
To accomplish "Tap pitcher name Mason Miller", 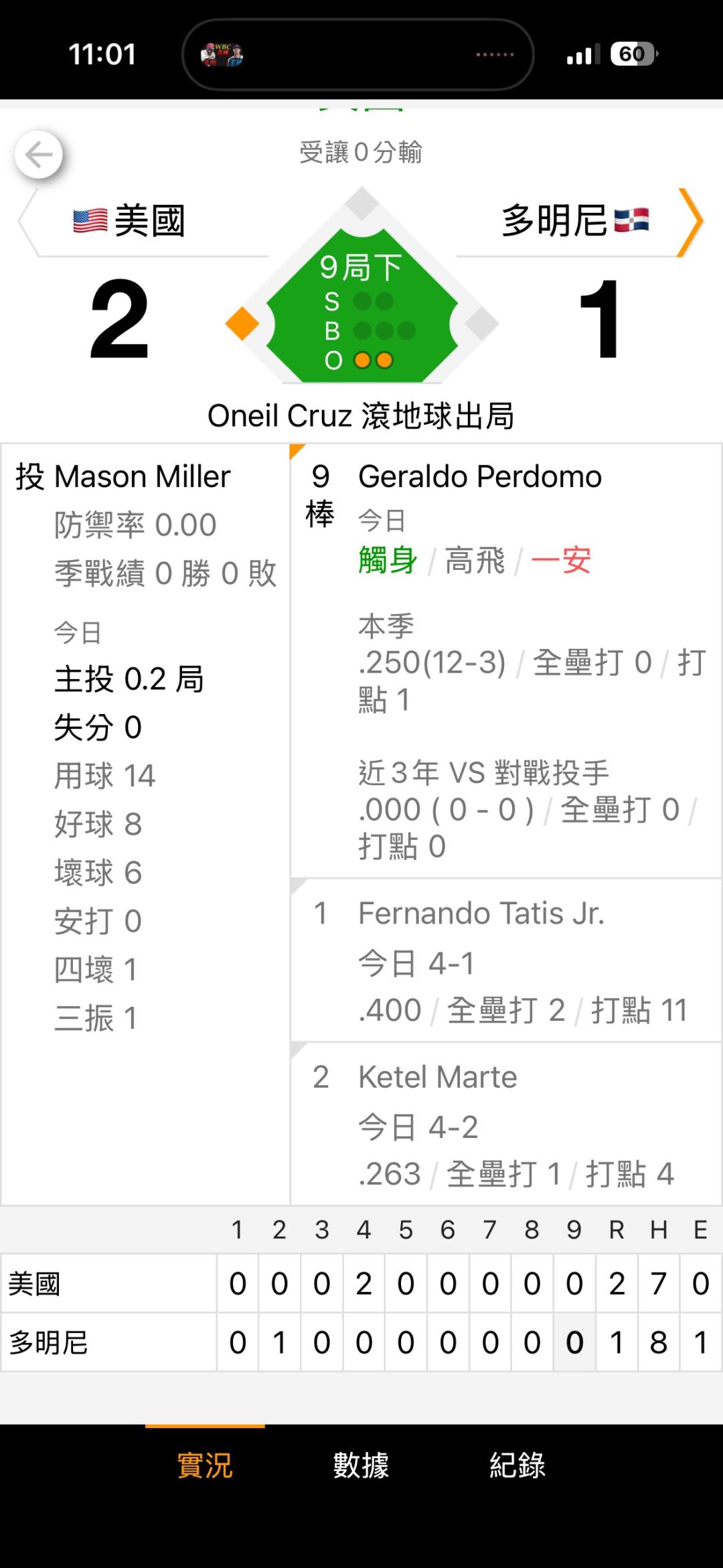I will 142,477.
